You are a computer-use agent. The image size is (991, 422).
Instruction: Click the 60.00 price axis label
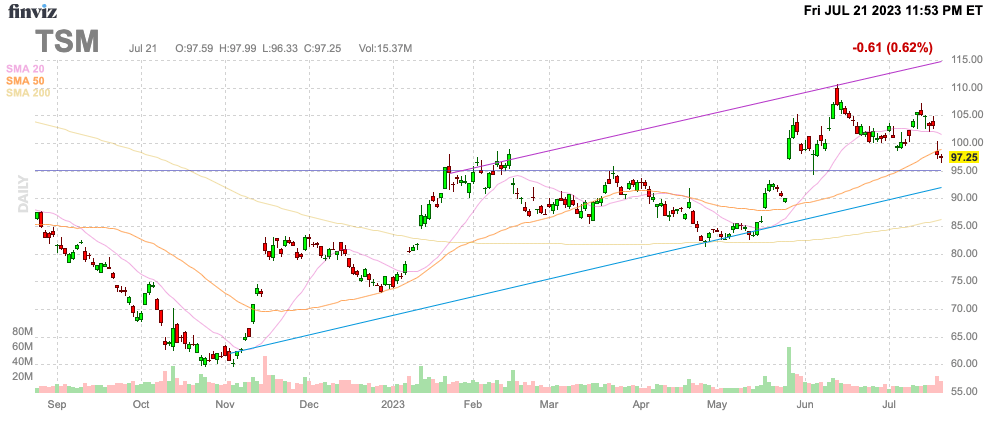click(962, 365)
